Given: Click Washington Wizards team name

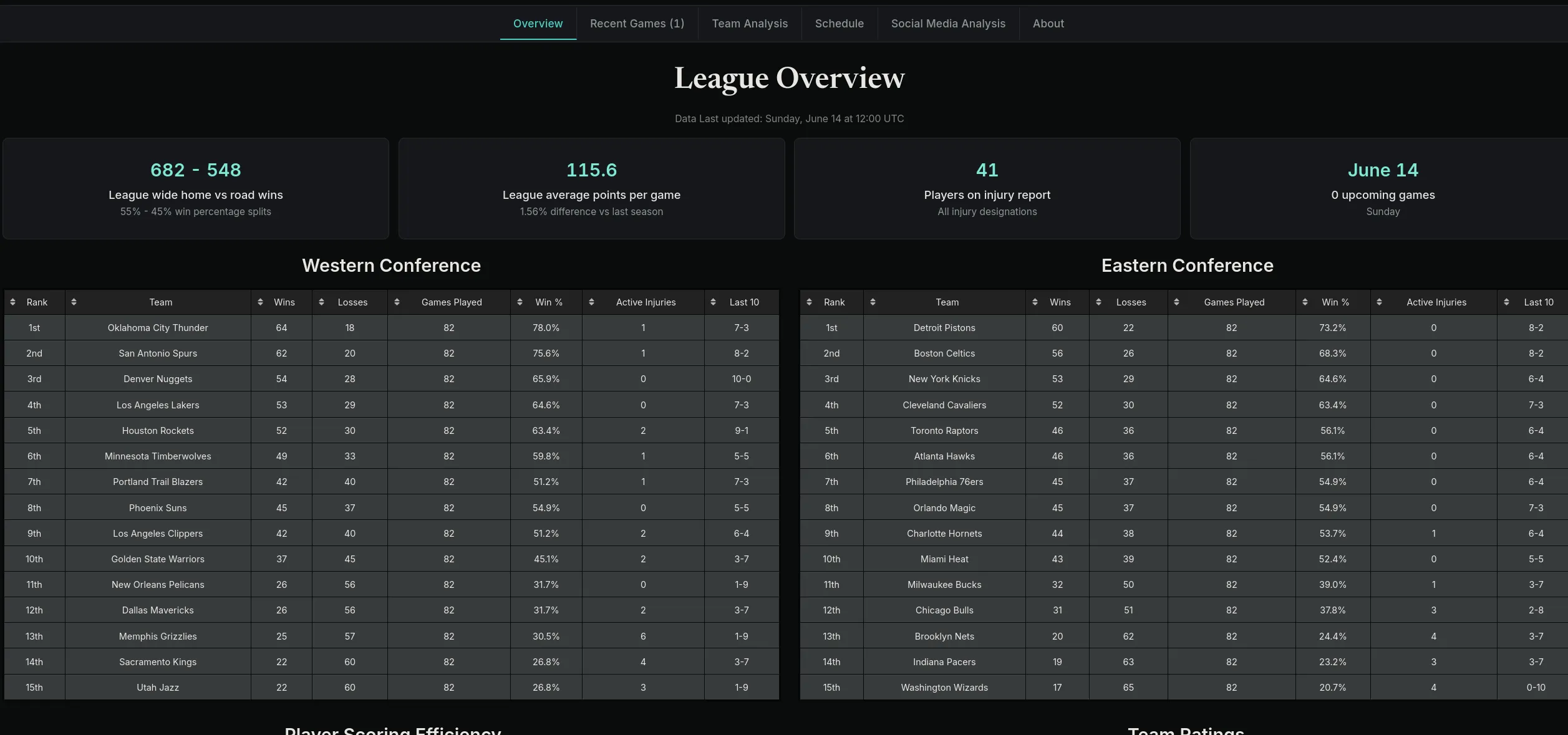Looking at the screenshot, I should 944,688.
